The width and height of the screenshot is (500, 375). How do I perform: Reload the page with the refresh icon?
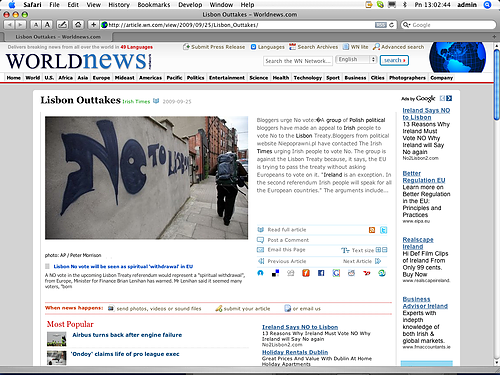[391, 25]
